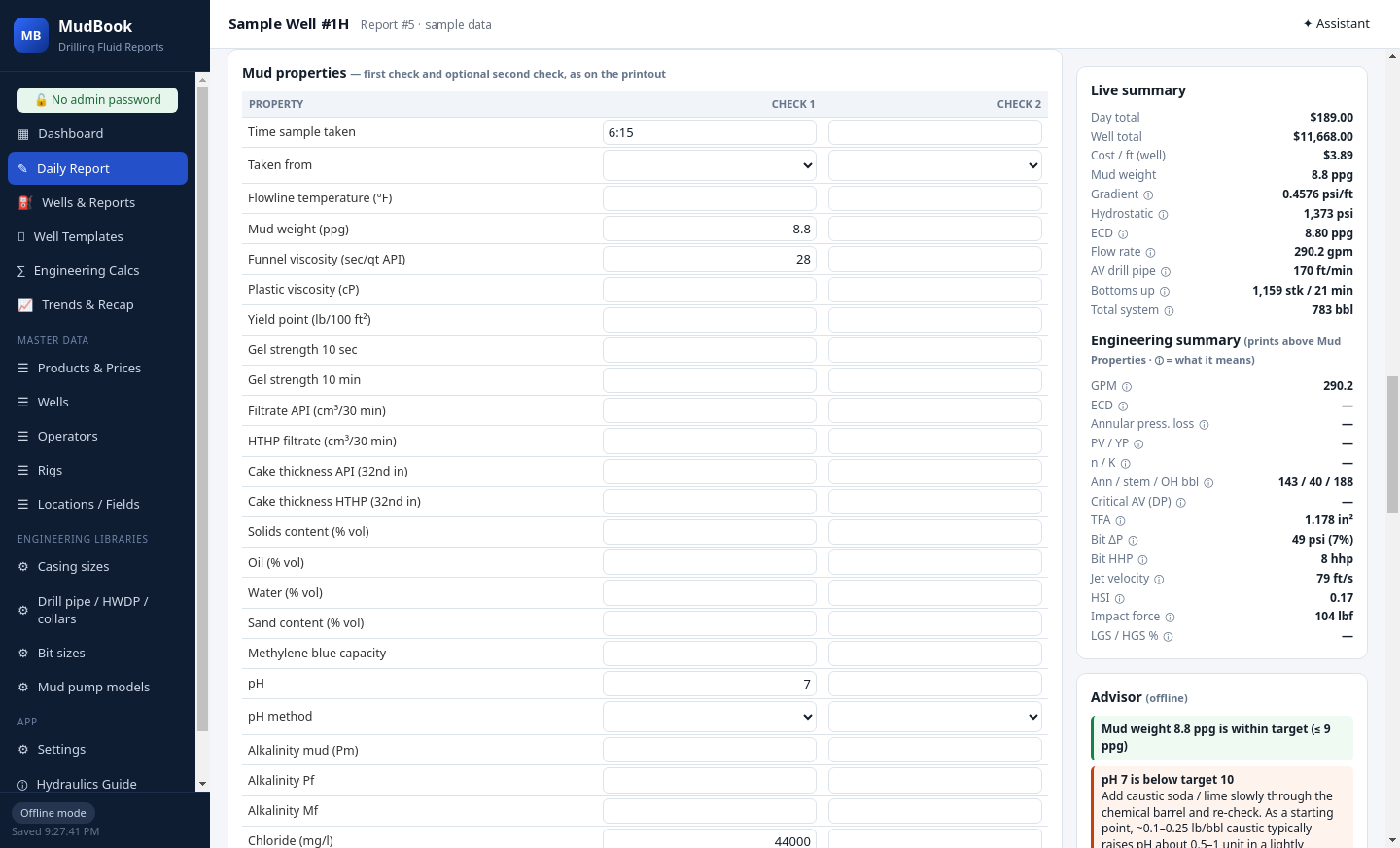Click the Operators list icon
The height and width of the screenshot is (848, 1400).
pyautogui.click(x=23, y=436)
